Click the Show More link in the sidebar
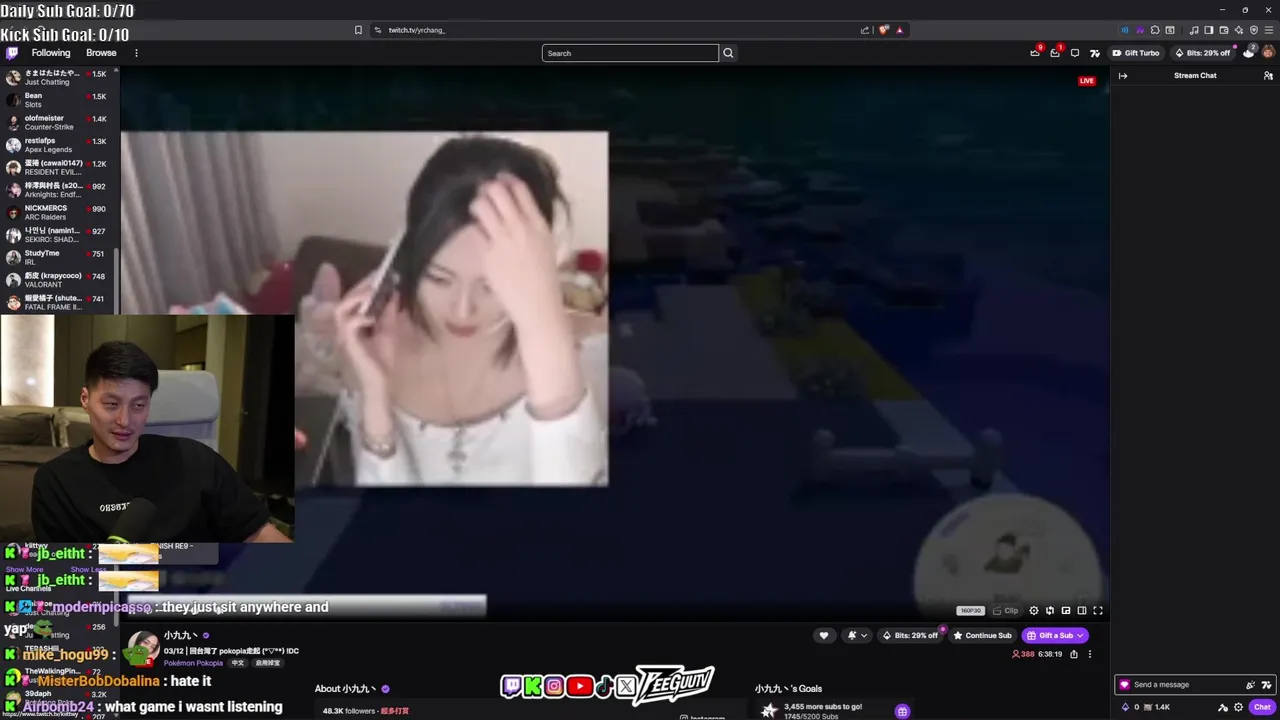The width and height of the screenshot is (1280, 720). pyautogui.click(x=25, y=569)
